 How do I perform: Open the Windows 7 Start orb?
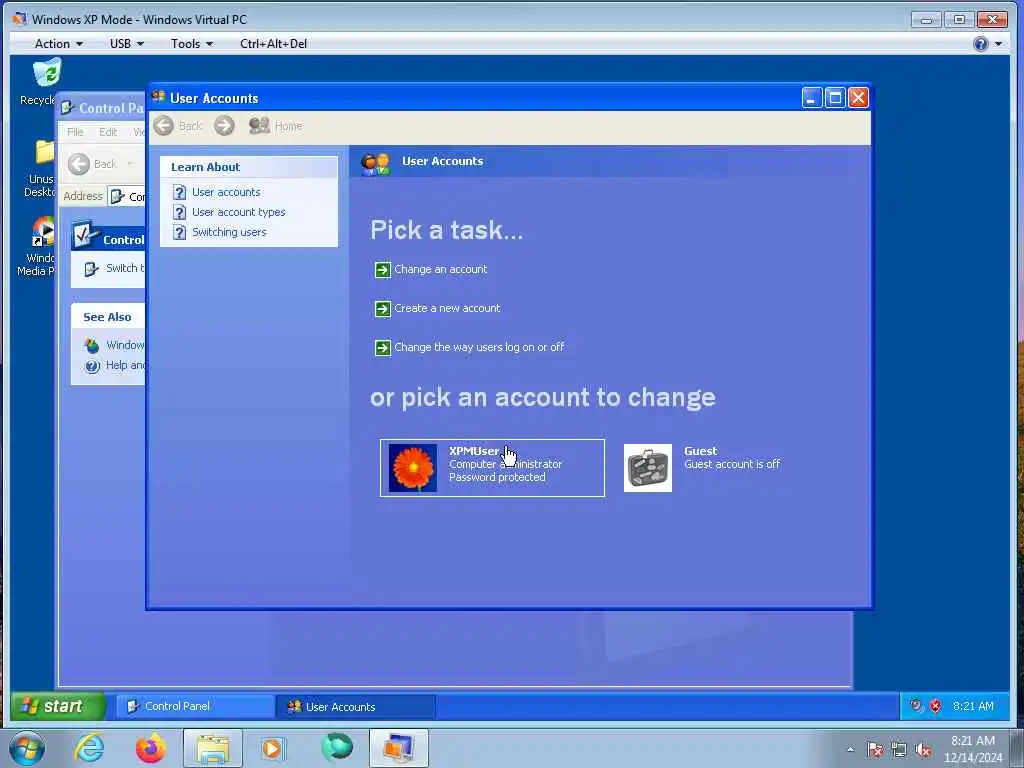(27, 748)
